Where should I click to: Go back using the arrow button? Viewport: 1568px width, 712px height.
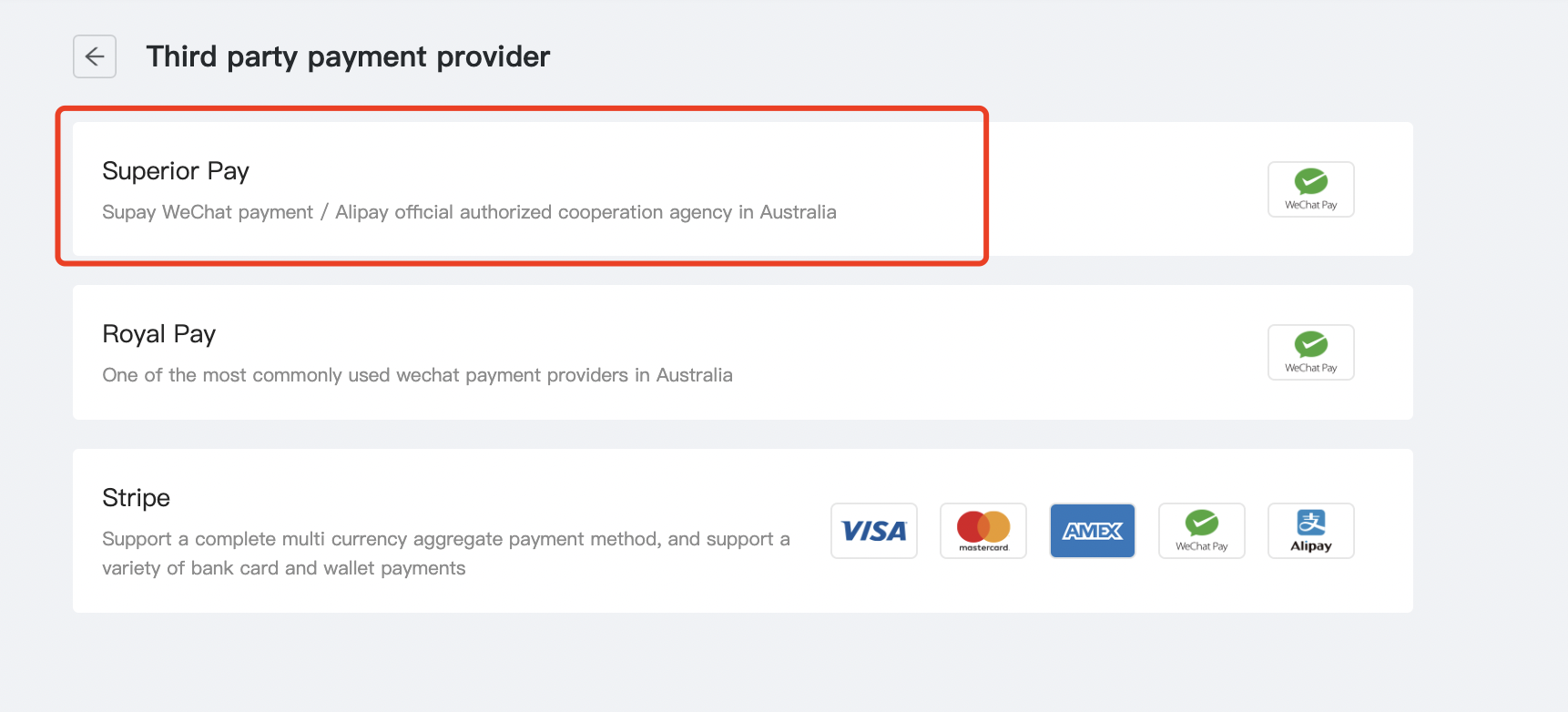(x=95, y=56)
